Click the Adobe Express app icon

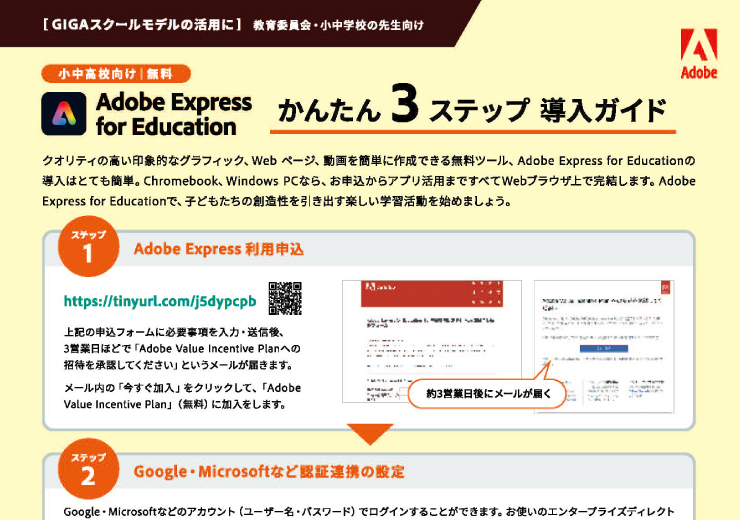[x=64, y=114]
